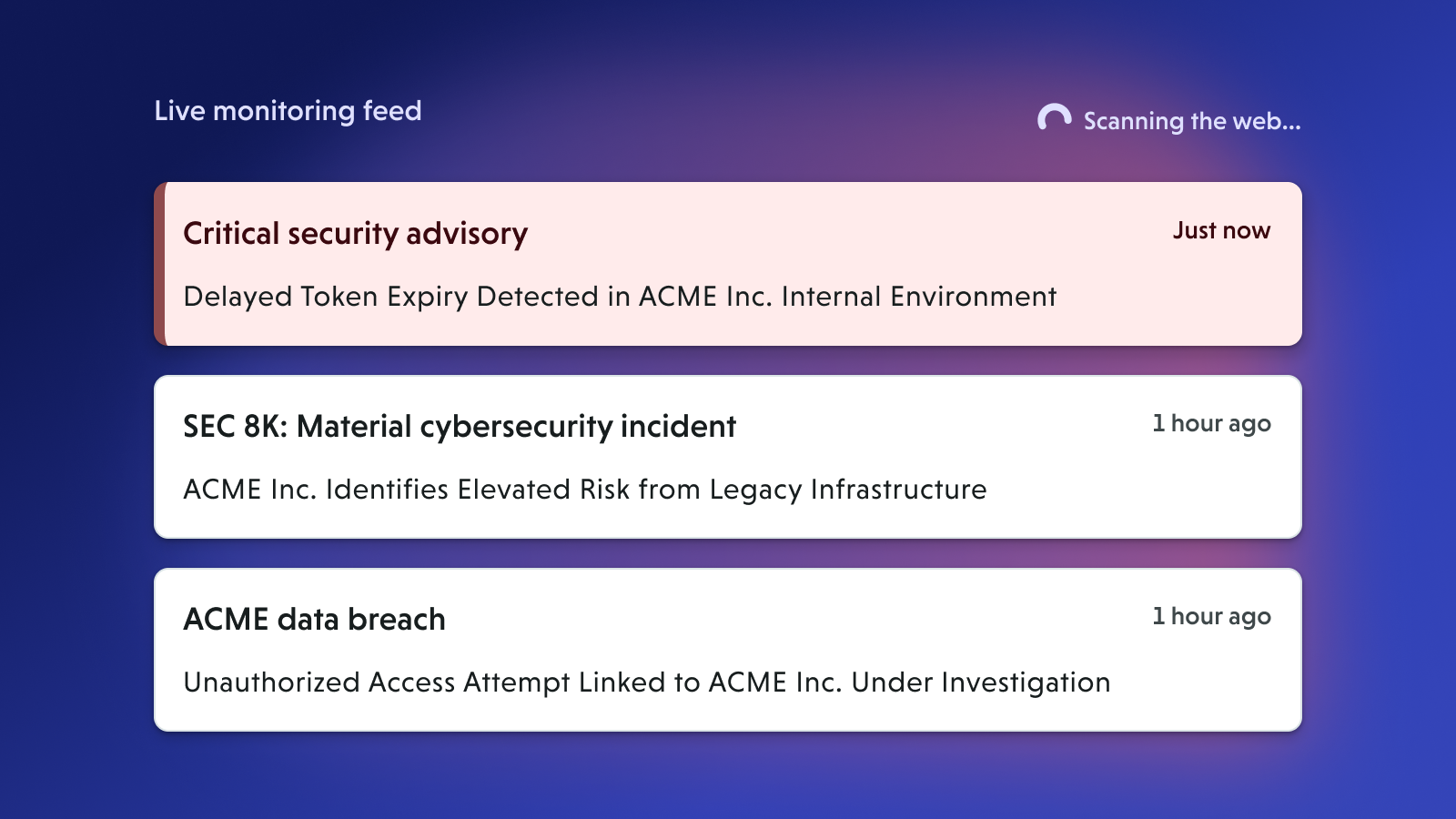Open the Delayed Token Expiry description
This screenshot has width=1456, height=819.
[620, 297]
